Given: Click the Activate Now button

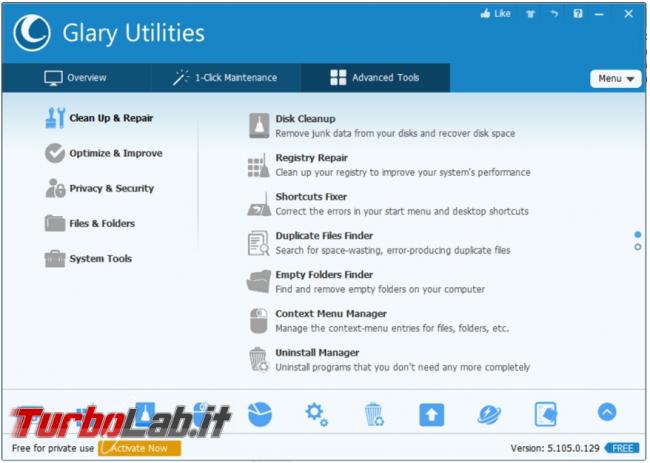Looking at the screenshot, I should click(x=139, y=448).
